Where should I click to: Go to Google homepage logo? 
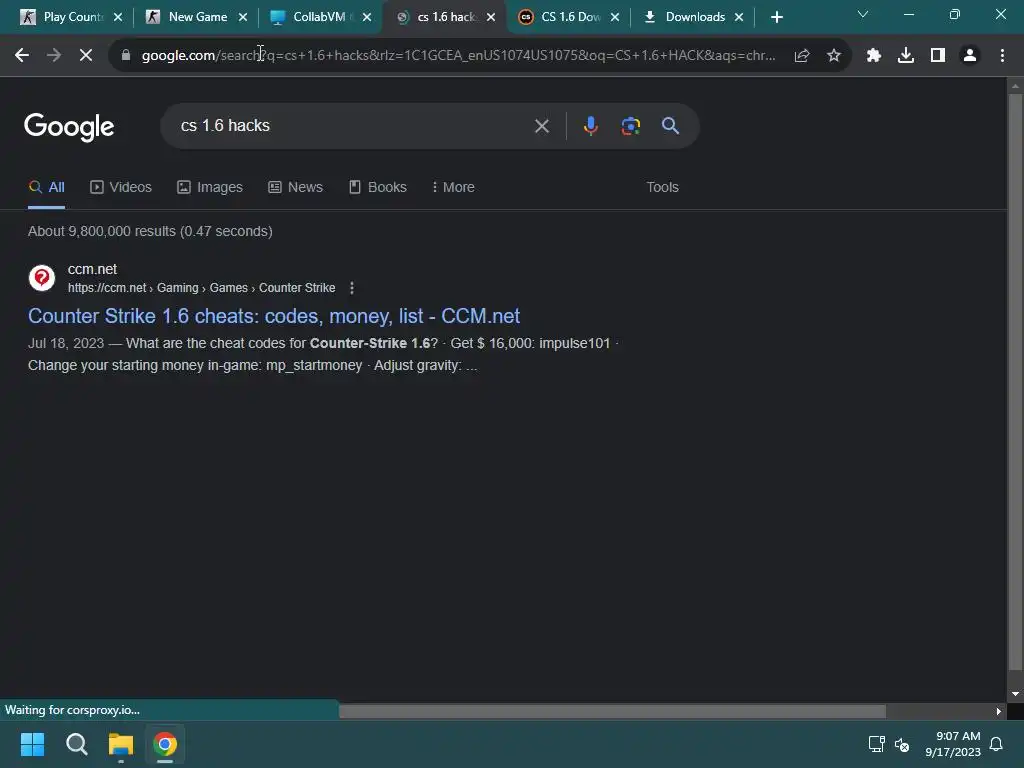click(x=69, y=127)
